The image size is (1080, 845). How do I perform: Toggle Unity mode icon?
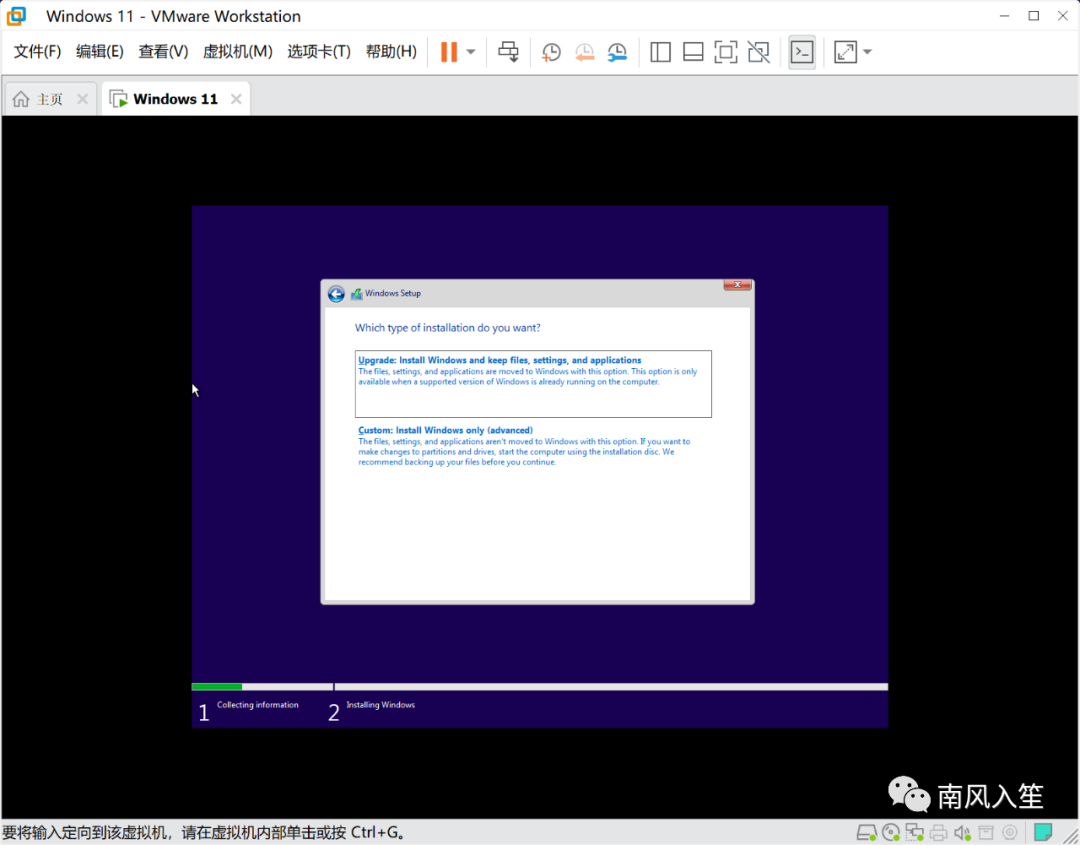(x=758, y=52)
